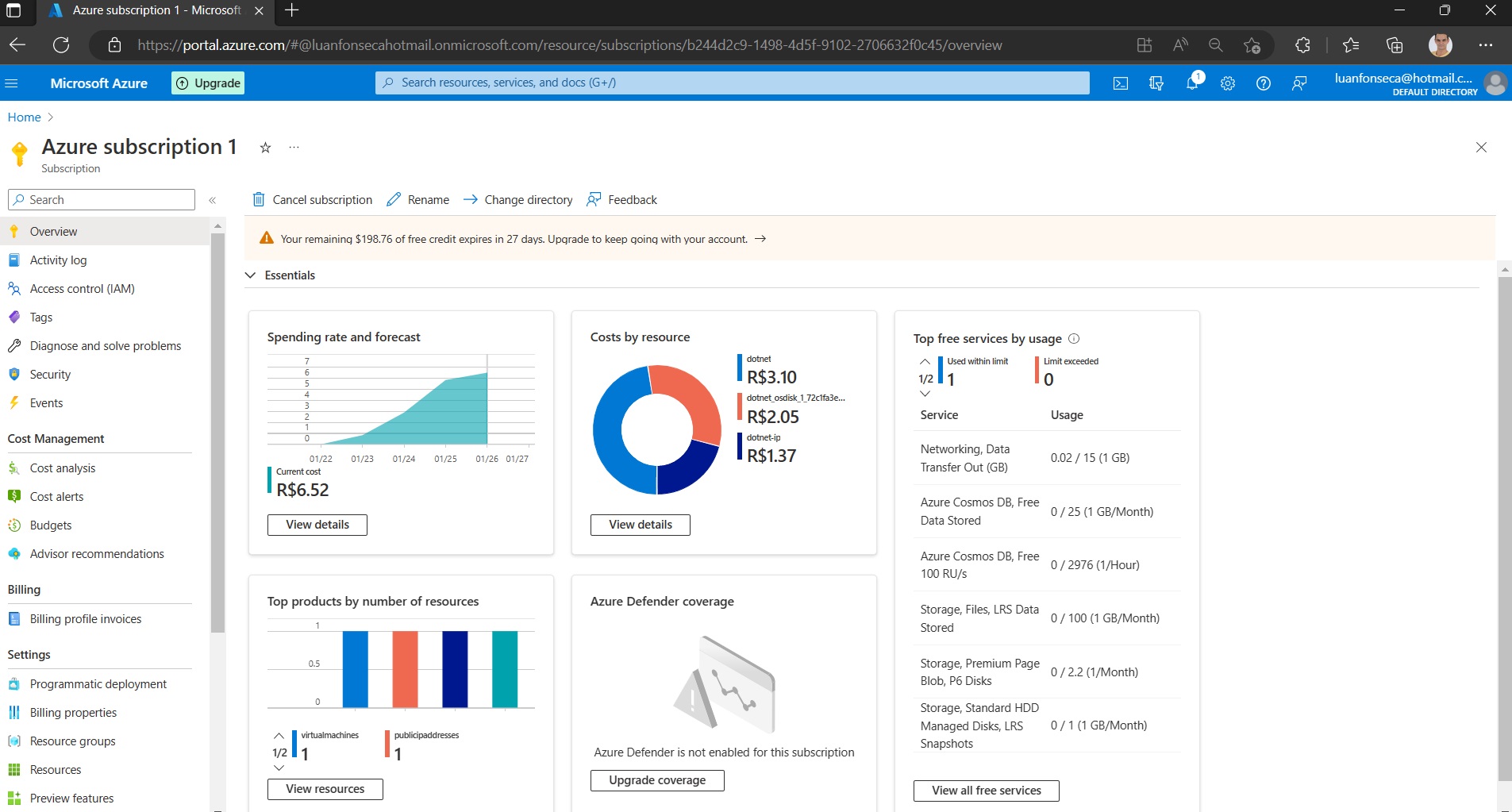Click the virtualmachines legend entry

point(325,746)
